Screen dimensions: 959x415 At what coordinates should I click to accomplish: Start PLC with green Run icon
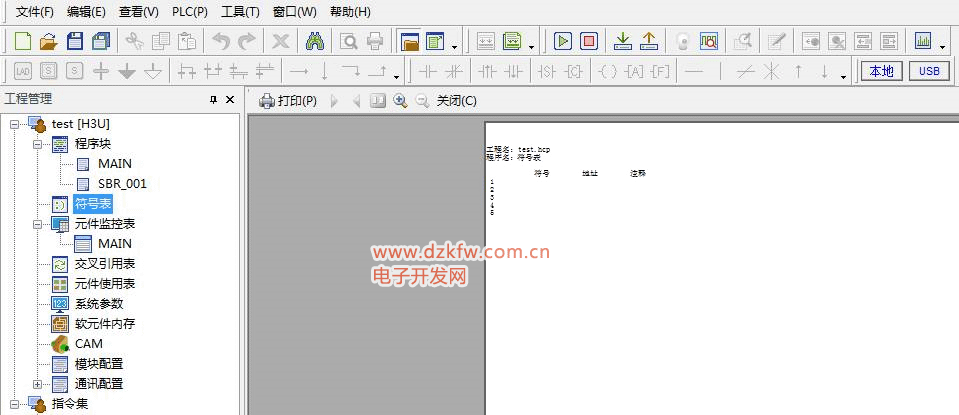pyautogui.click(x=563, y=41)
